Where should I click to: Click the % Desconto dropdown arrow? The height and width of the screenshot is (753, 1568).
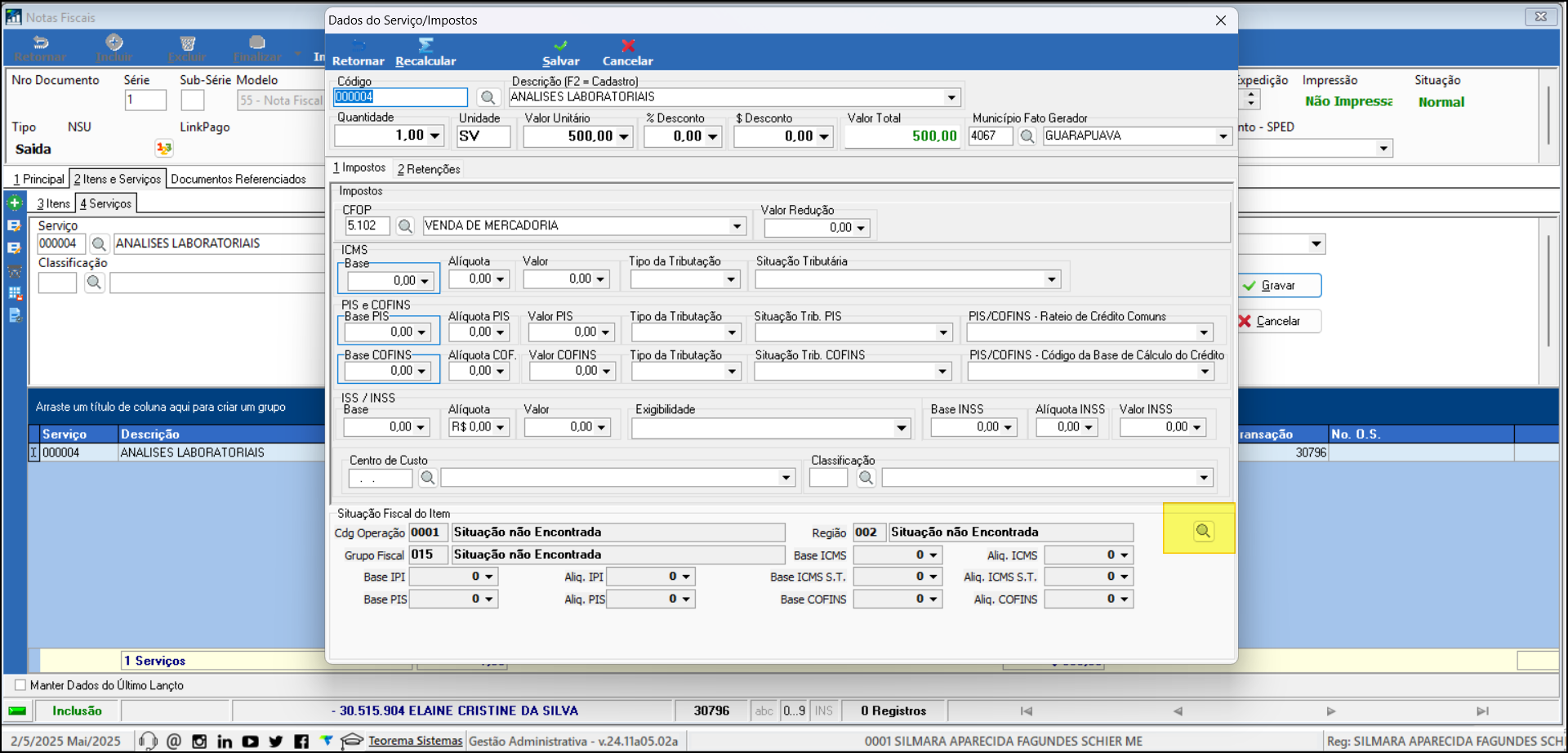(713, 136)
